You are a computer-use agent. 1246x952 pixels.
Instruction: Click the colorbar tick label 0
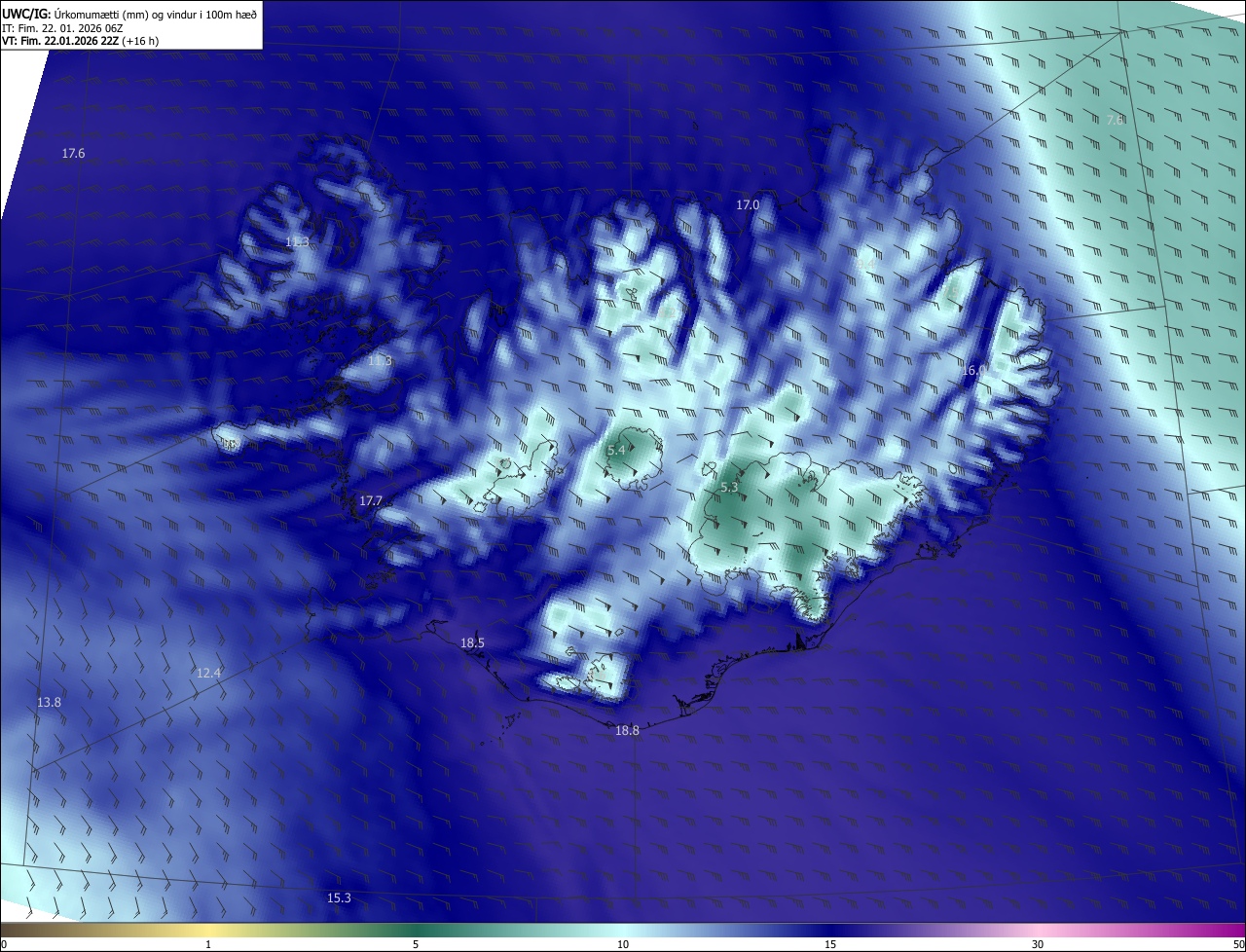pos(4,944)
